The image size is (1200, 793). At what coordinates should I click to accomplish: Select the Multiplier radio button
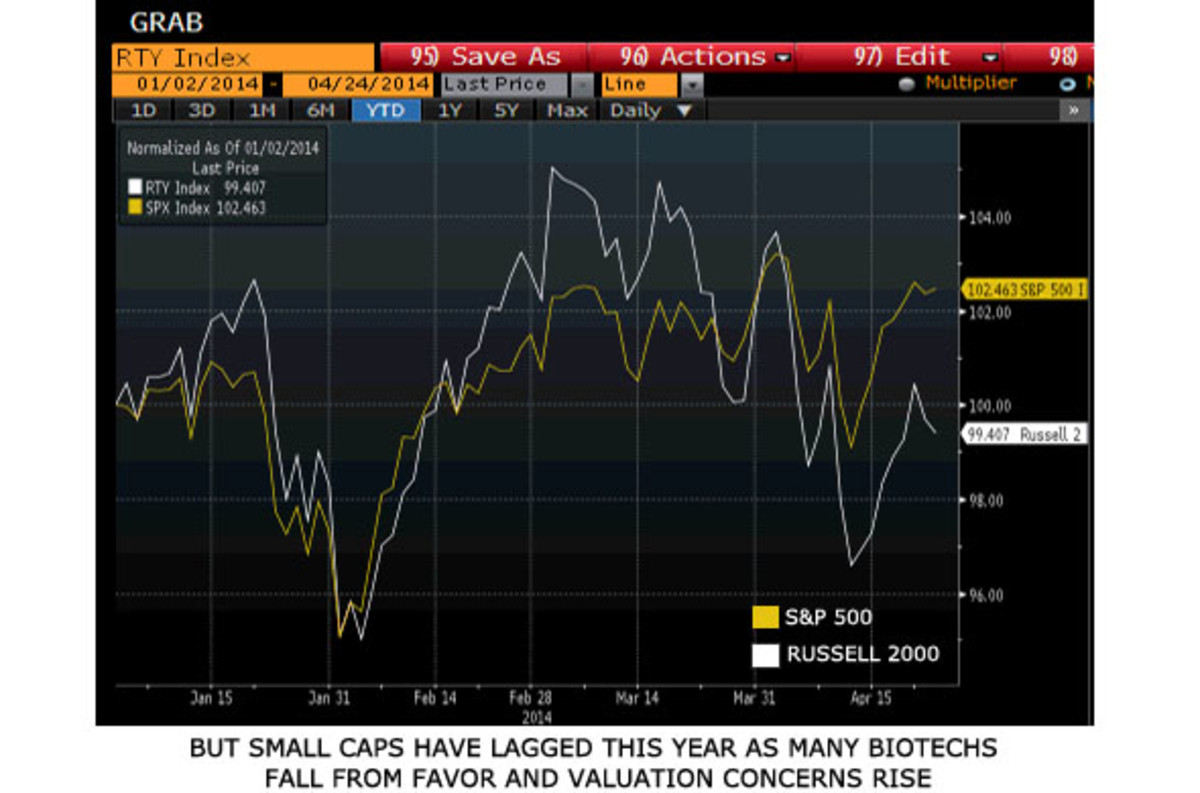pyautogui.click(x=907, y=85)
